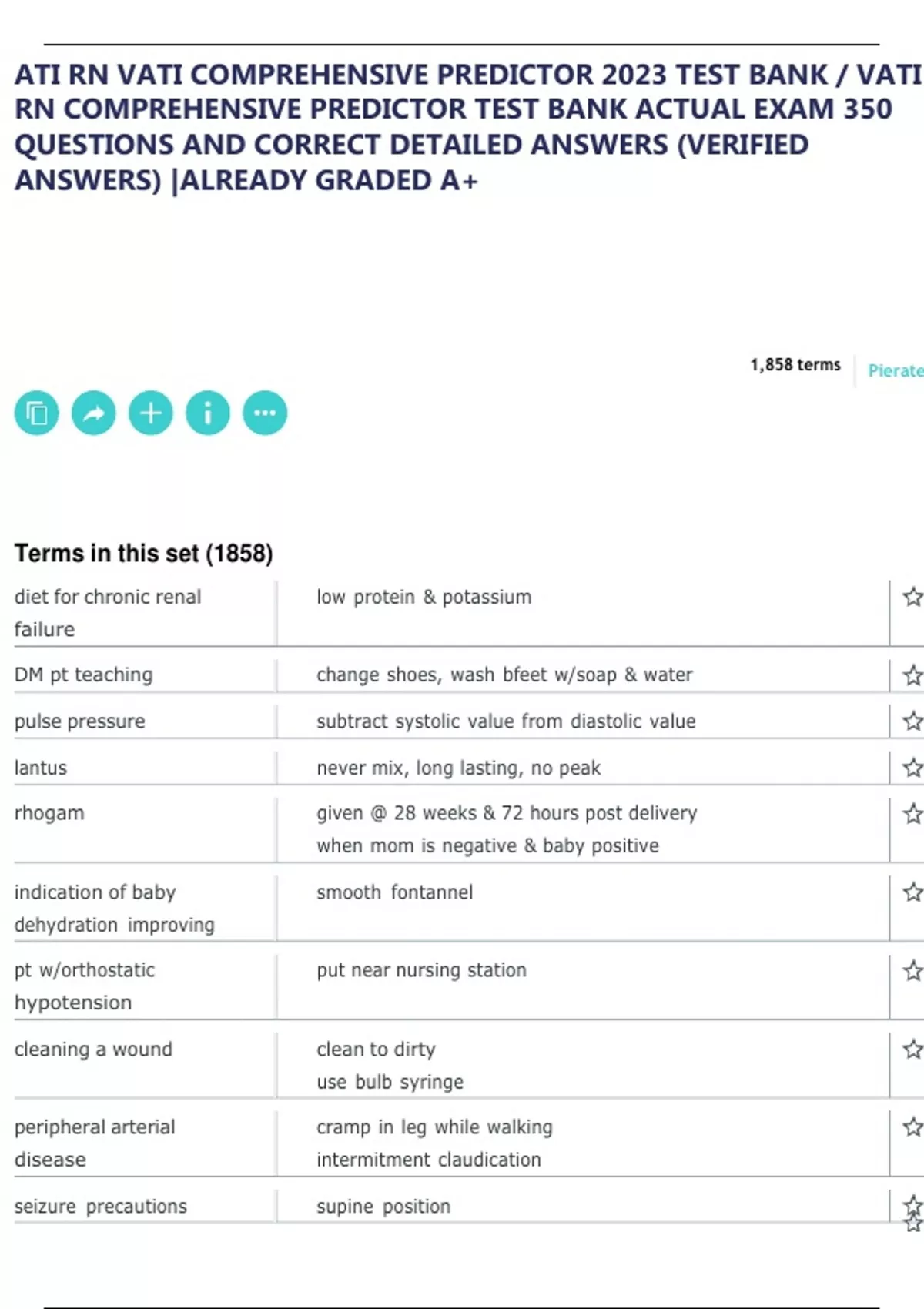This screenshot has height=1309, width=924.
Task: Star the orthostatic hypotension term
Action: (x=912, y=971)
